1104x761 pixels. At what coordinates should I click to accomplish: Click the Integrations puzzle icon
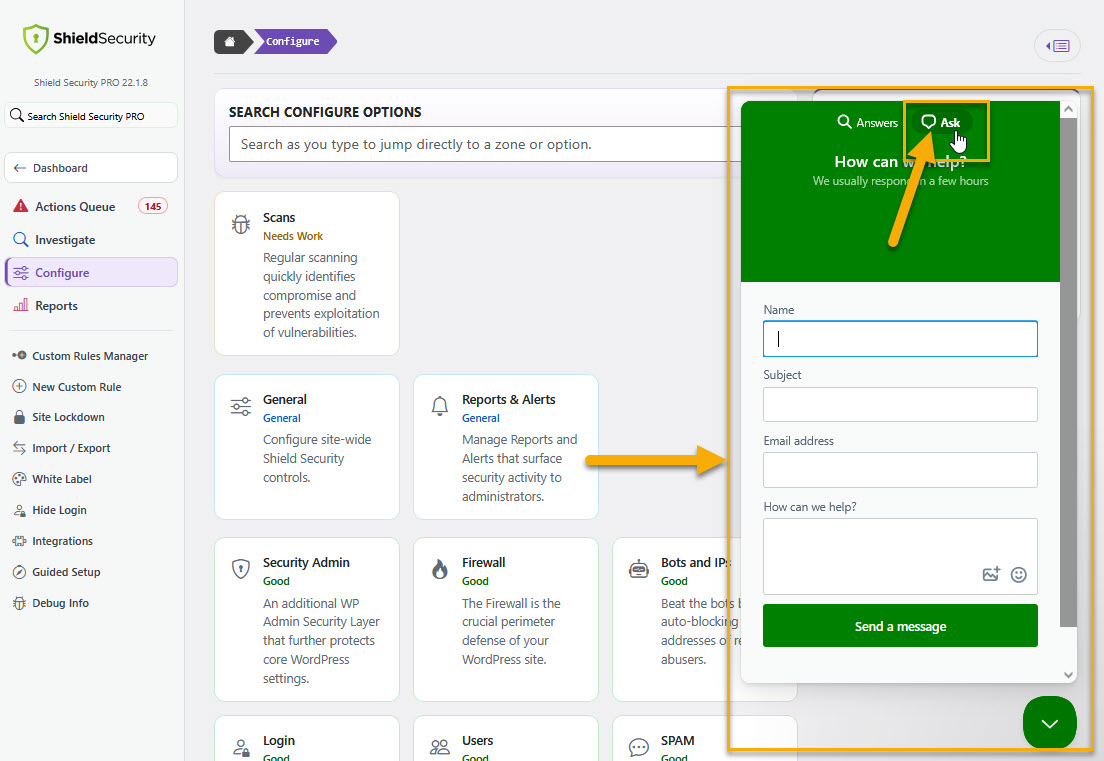pyautogui.click(x=19, y=541)
